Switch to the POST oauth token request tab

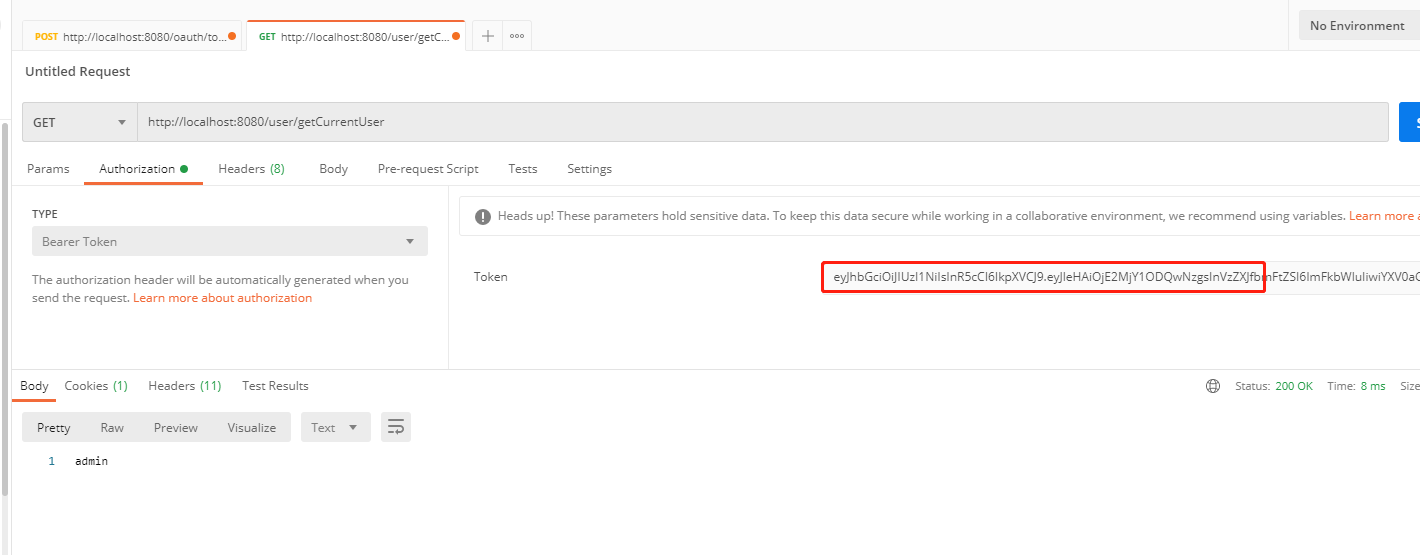132,36
